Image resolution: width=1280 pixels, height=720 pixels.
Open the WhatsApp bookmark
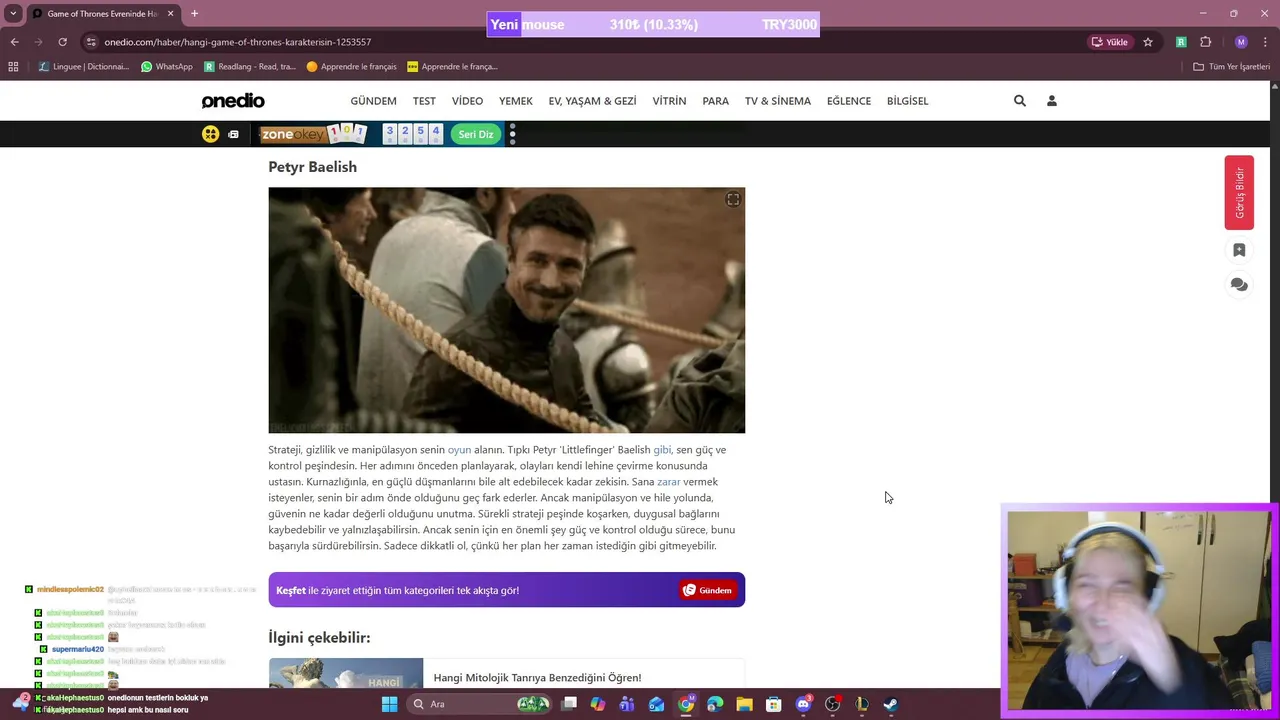point(167,67)
